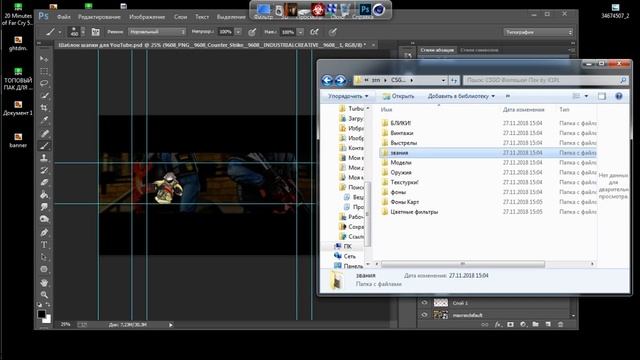Click the new layer icon in Layers panel
Image resolution: width=640 pixels, height=360 pixels.
pyautogui.click(x=548, y=324)
